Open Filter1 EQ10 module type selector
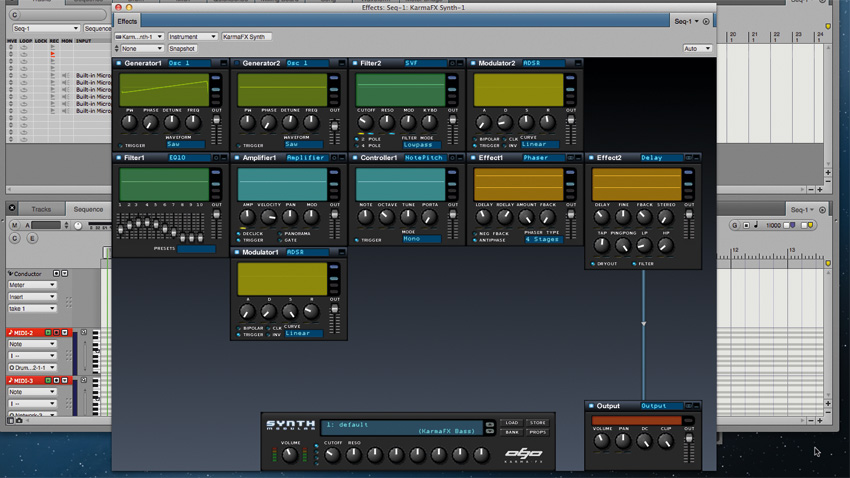Viewport: 850px width, 478px height. (x=188, y=158)
